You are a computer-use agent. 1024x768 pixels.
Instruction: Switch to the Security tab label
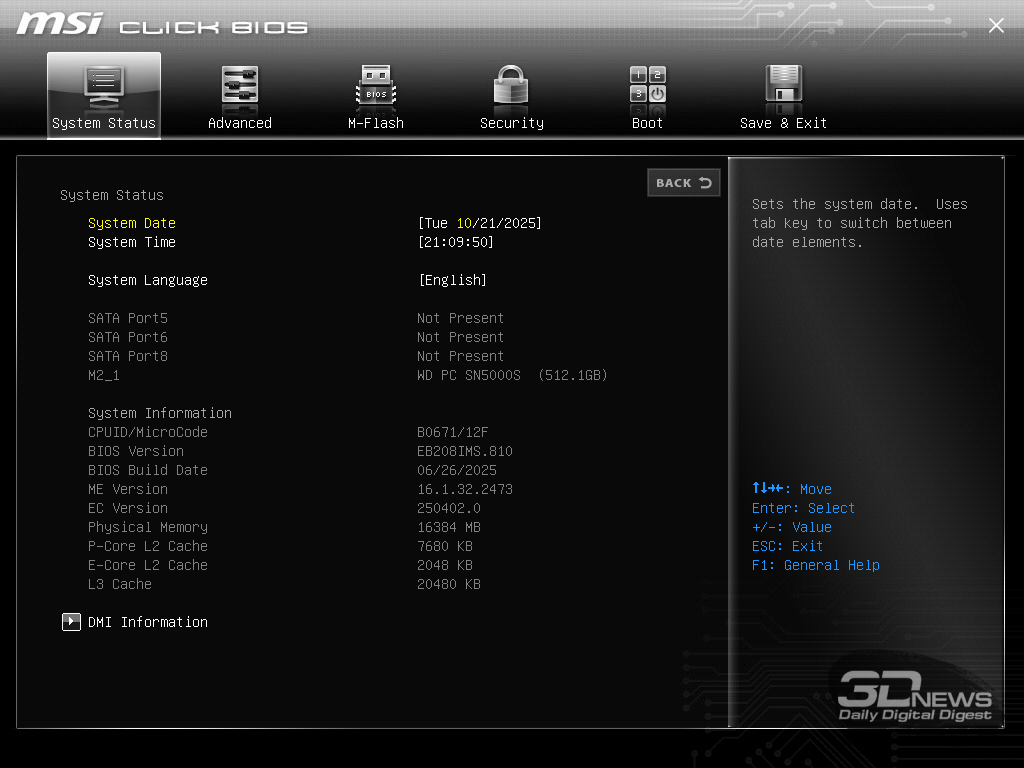click(511, 123)
